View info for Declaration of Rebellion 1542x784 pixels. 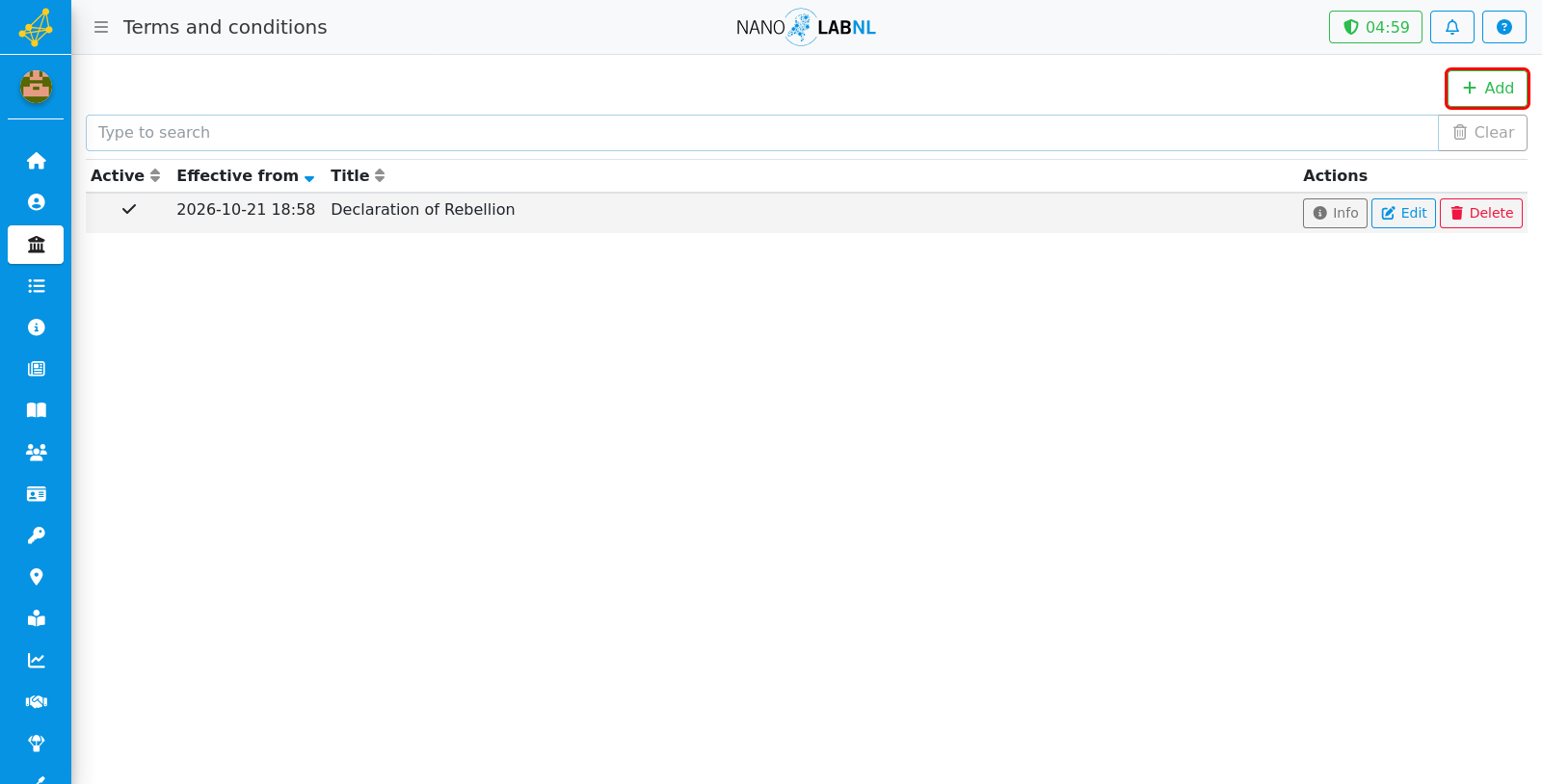tap(1335, 213)
